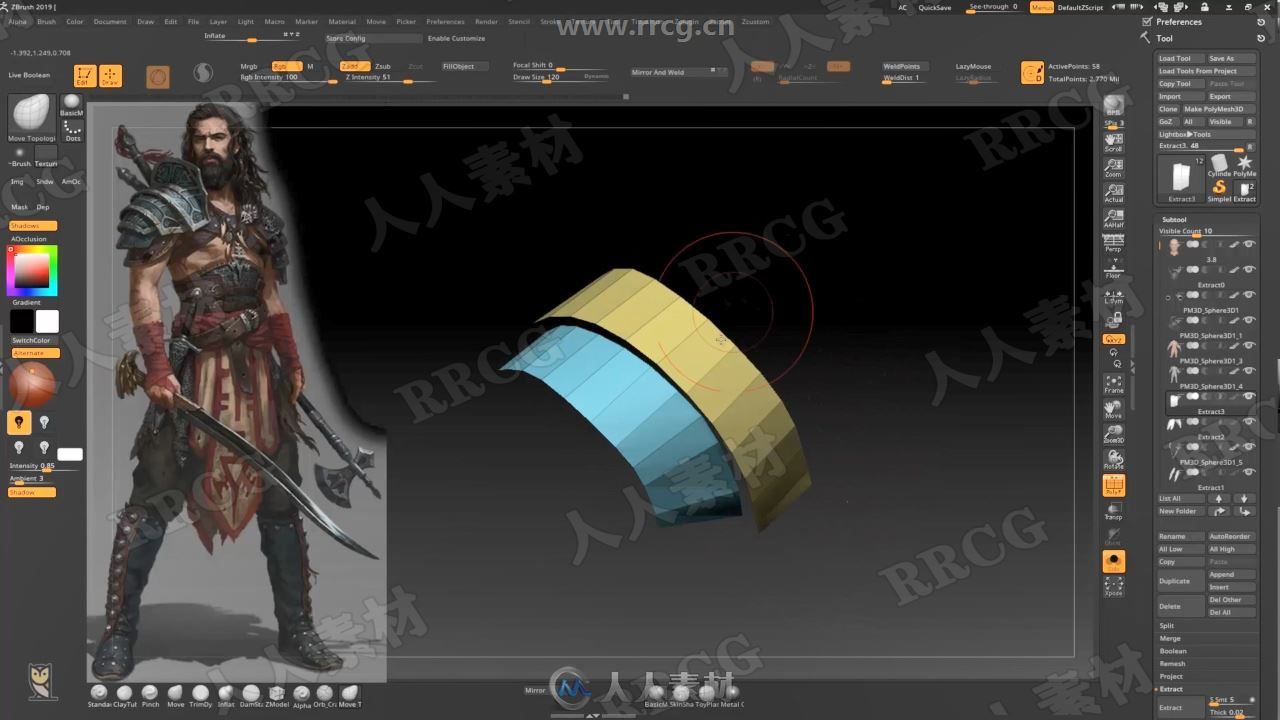The image size is (1280, 720).
Task: Open the Move Topological brush thumbnail
Action: click(x=31, y=118)
